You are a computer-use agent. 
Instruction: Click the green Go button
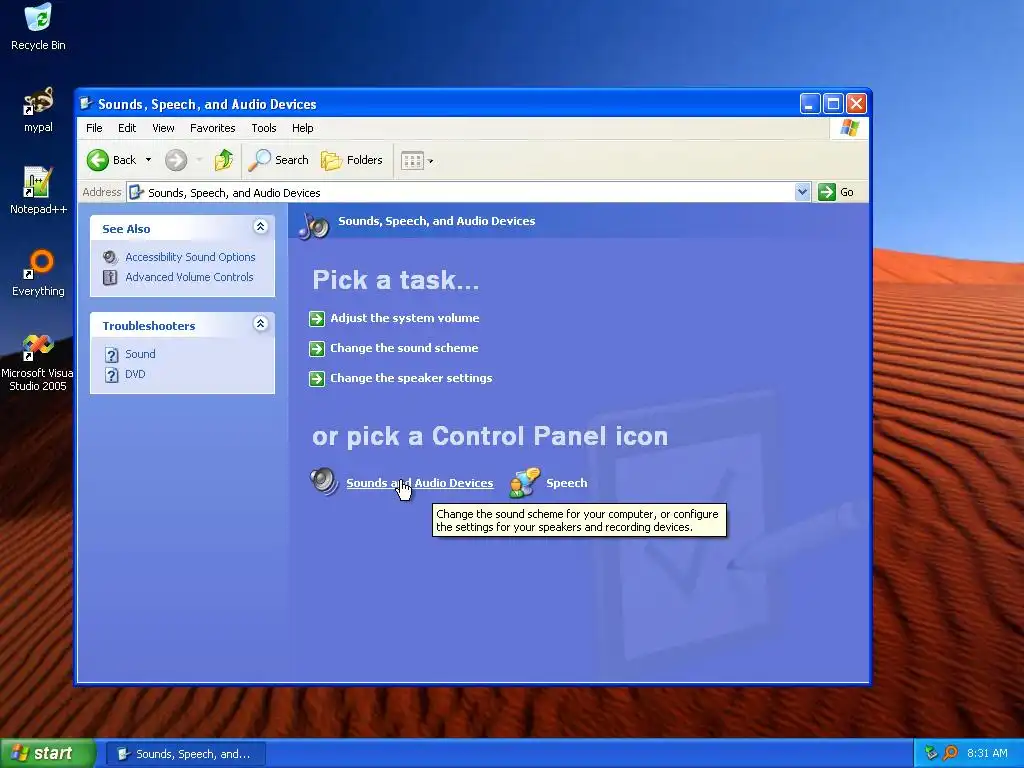tap(836, 192)
